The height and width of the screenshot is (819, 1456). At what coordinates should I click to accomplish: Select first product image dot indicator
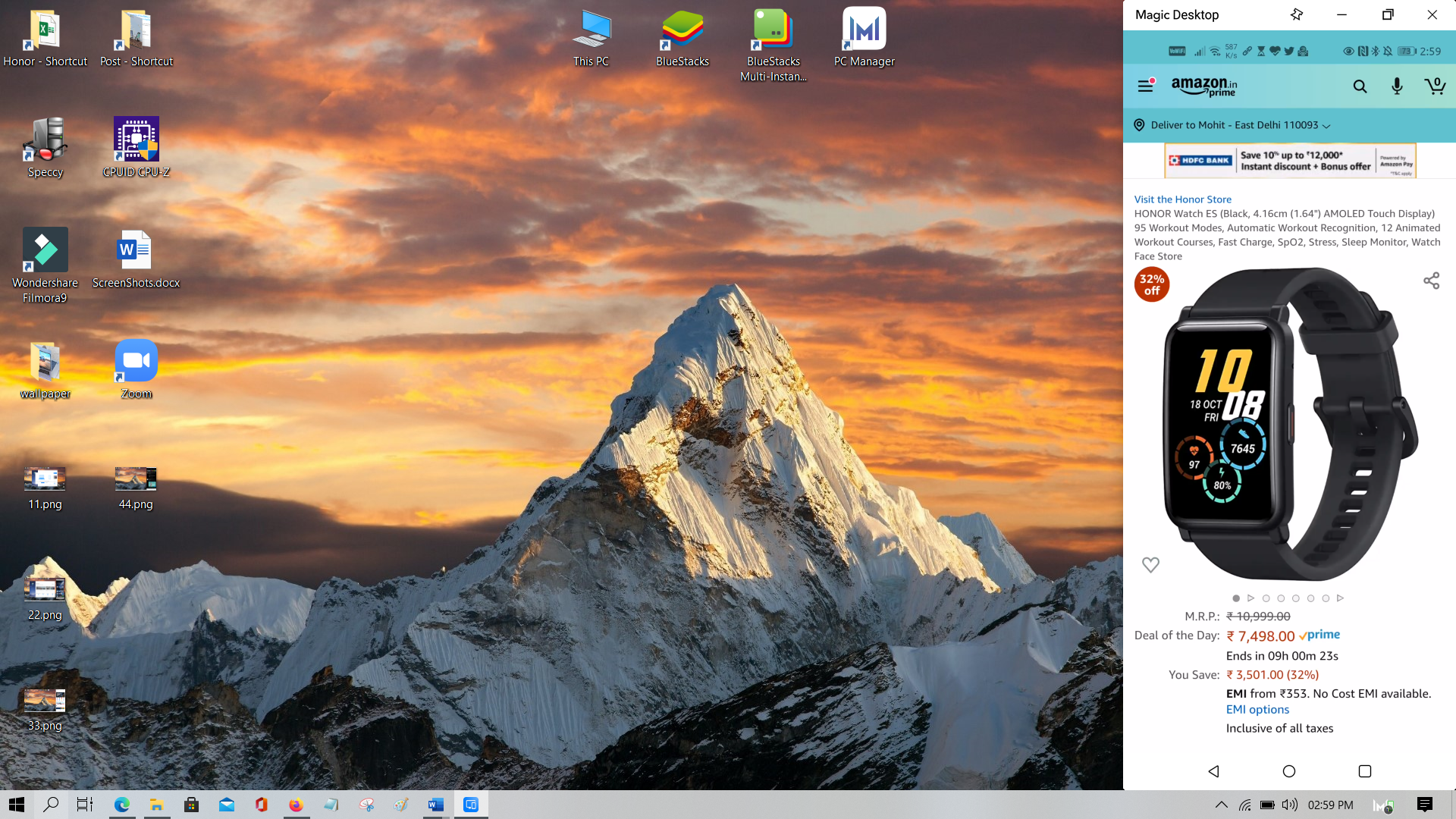(x=1236, y=598)
